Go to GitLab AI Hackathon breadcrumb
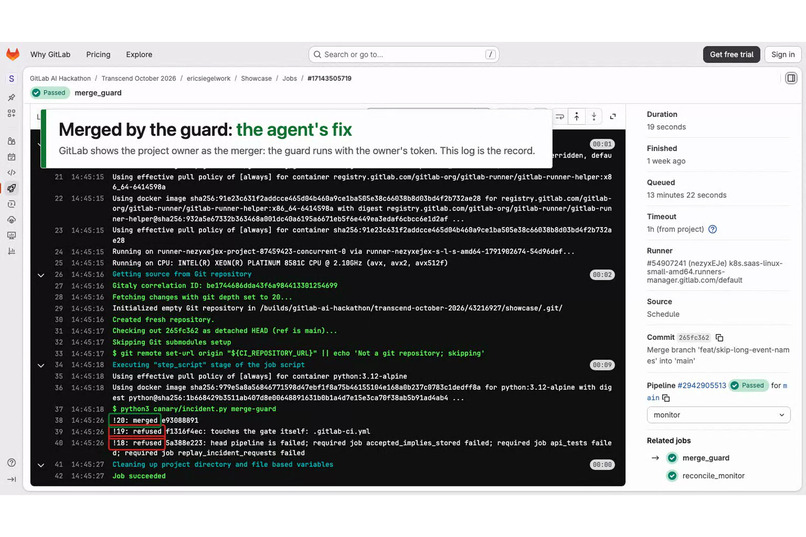 [x=60, y=79]
